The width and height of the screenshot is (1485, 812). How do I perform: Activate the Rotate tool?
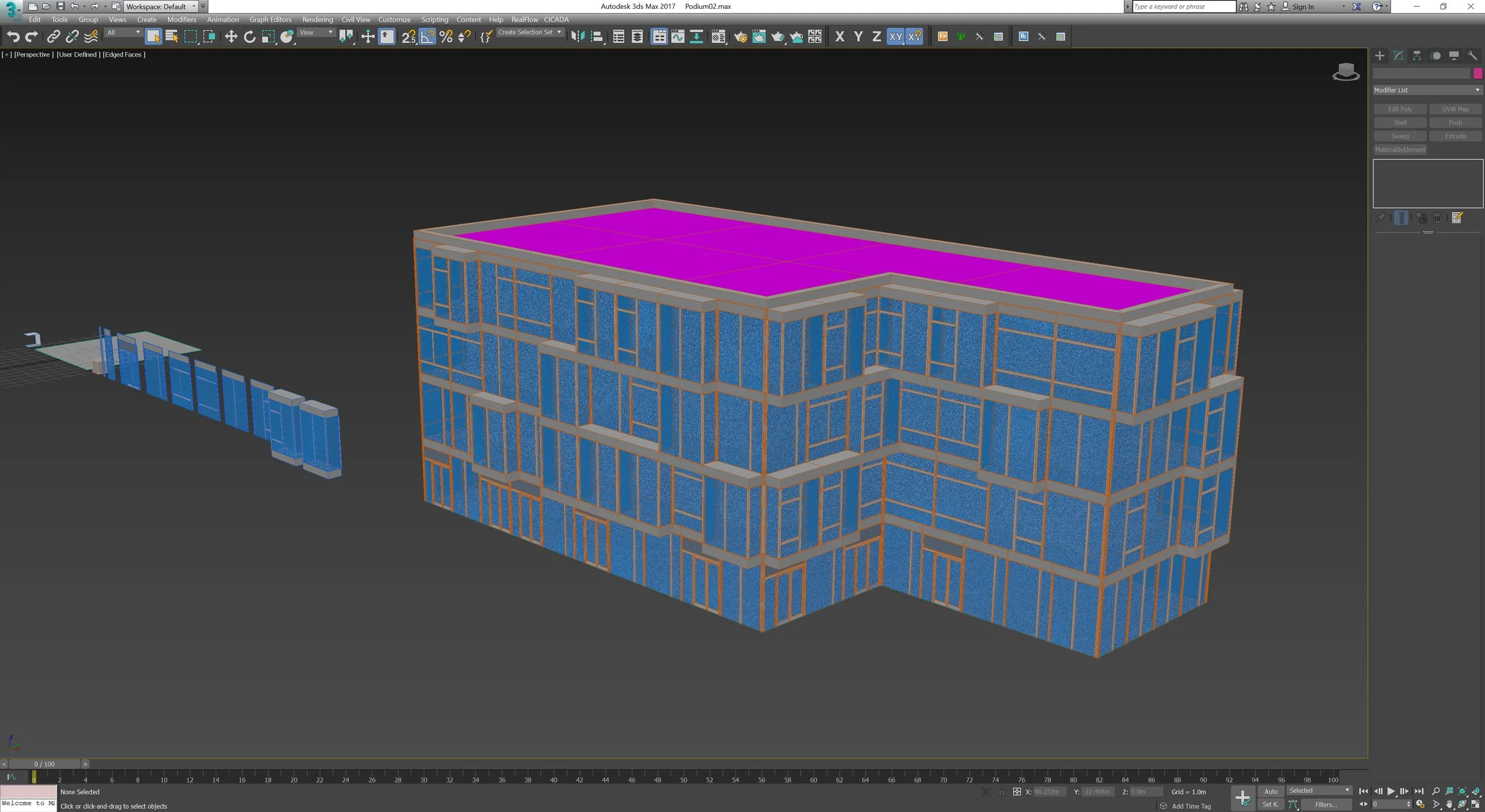click(249, 37)
